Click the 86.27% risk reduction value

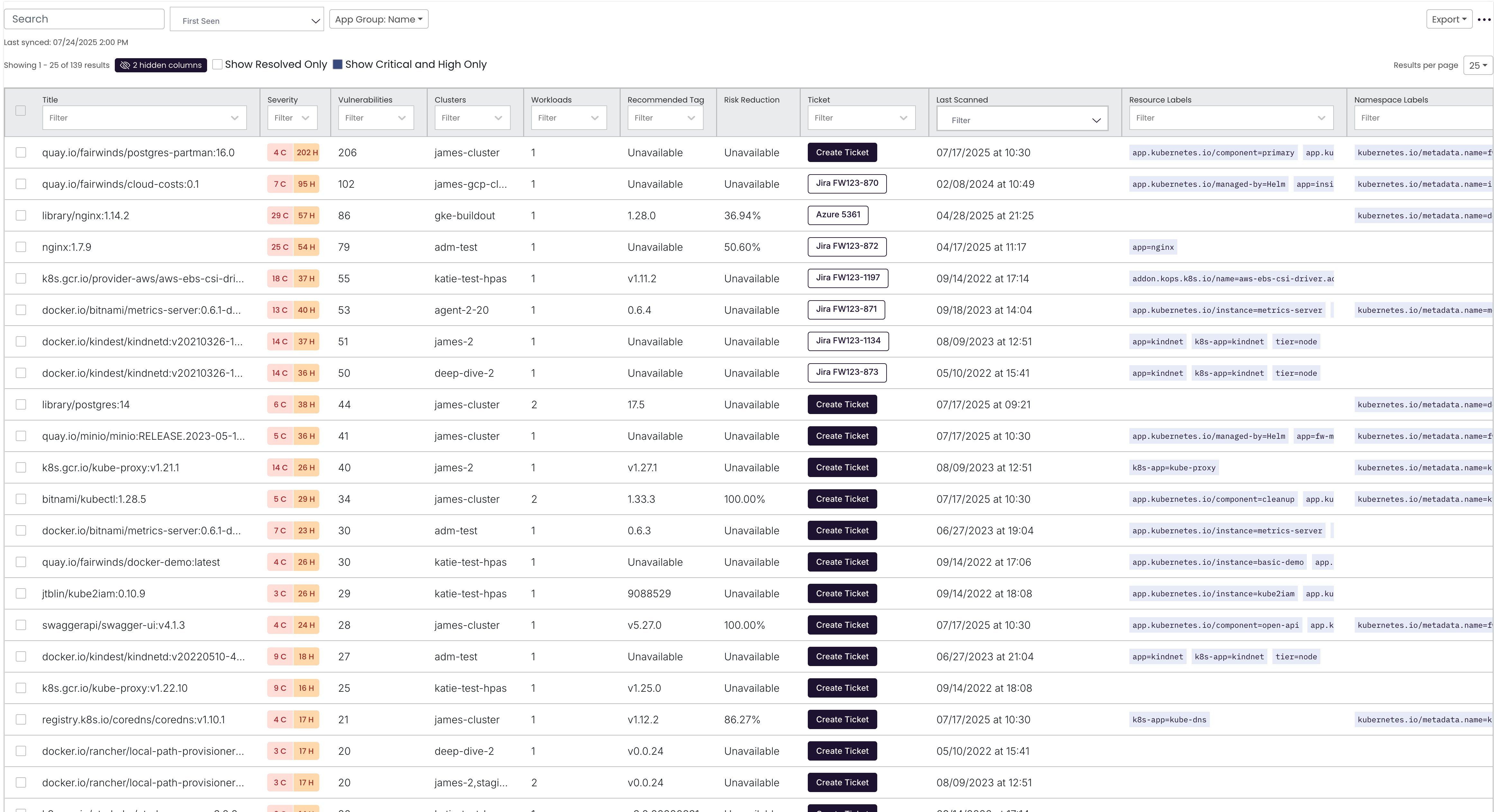742,720
